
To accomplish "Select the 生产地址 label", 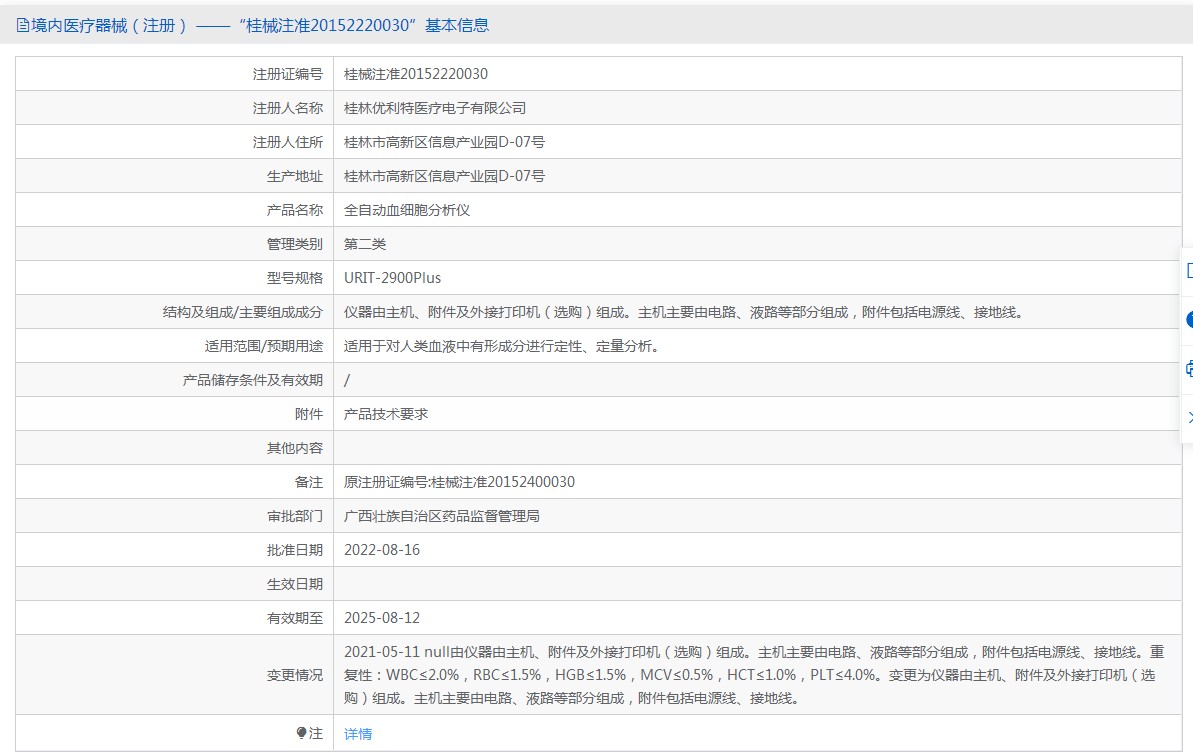I will pyautogui.click(x=294, y=176).
